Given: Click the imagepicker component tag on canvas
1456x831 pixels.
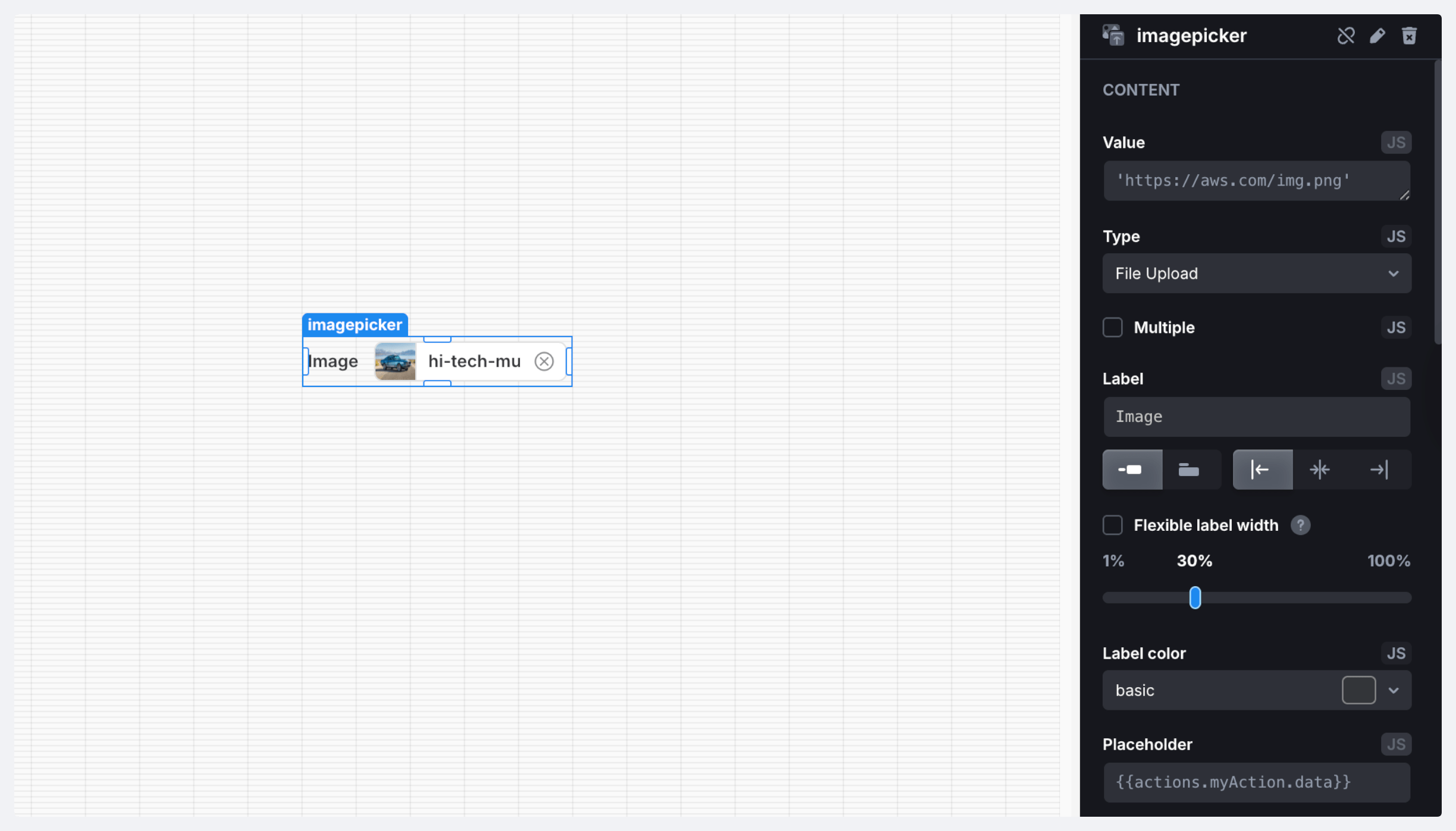Looking at the screenshot, I should pyautogui.click(x=354, y=325).
